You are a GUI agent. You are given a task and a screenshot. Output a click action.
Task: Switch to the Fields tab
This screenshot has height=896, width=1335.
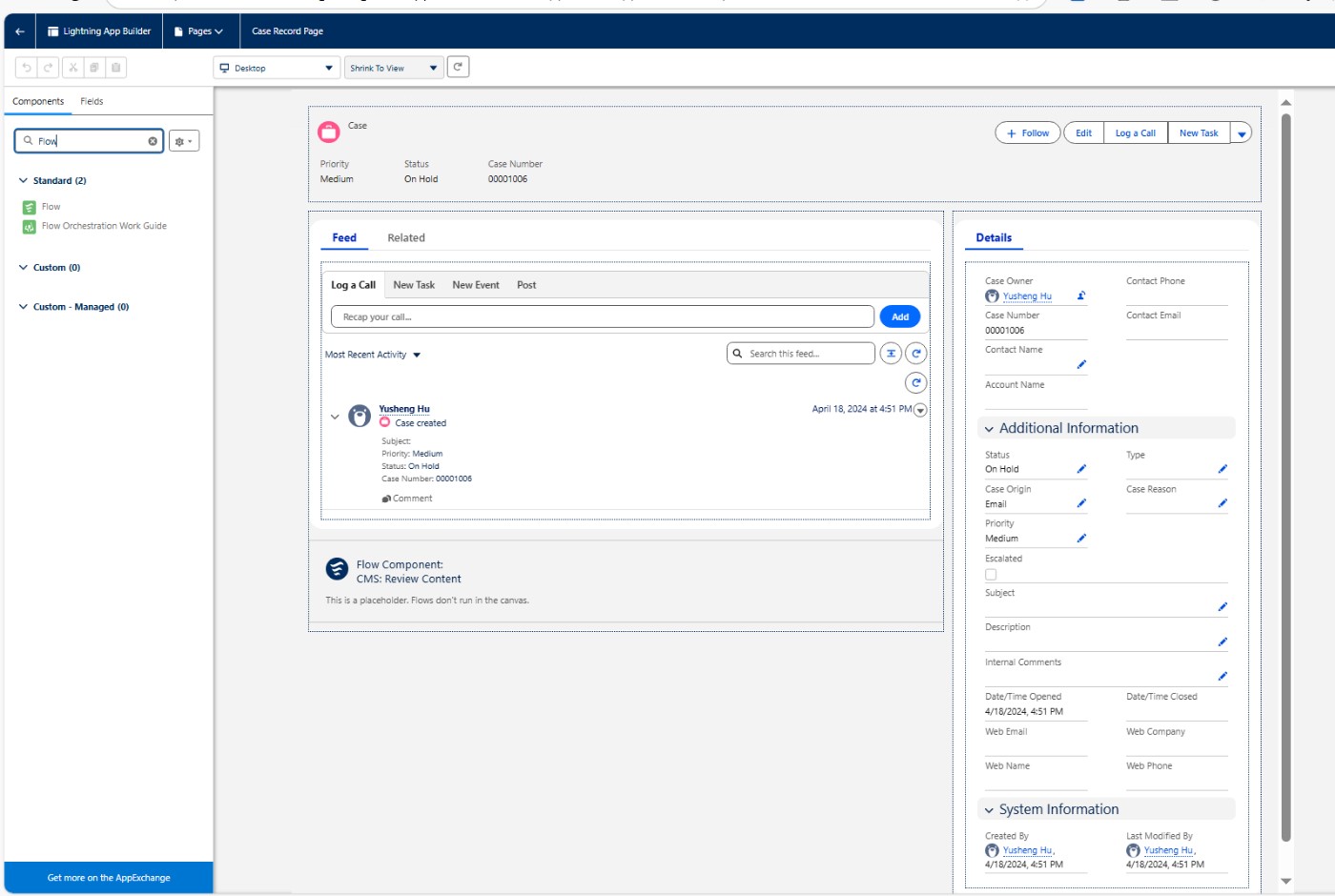point(92,101)
